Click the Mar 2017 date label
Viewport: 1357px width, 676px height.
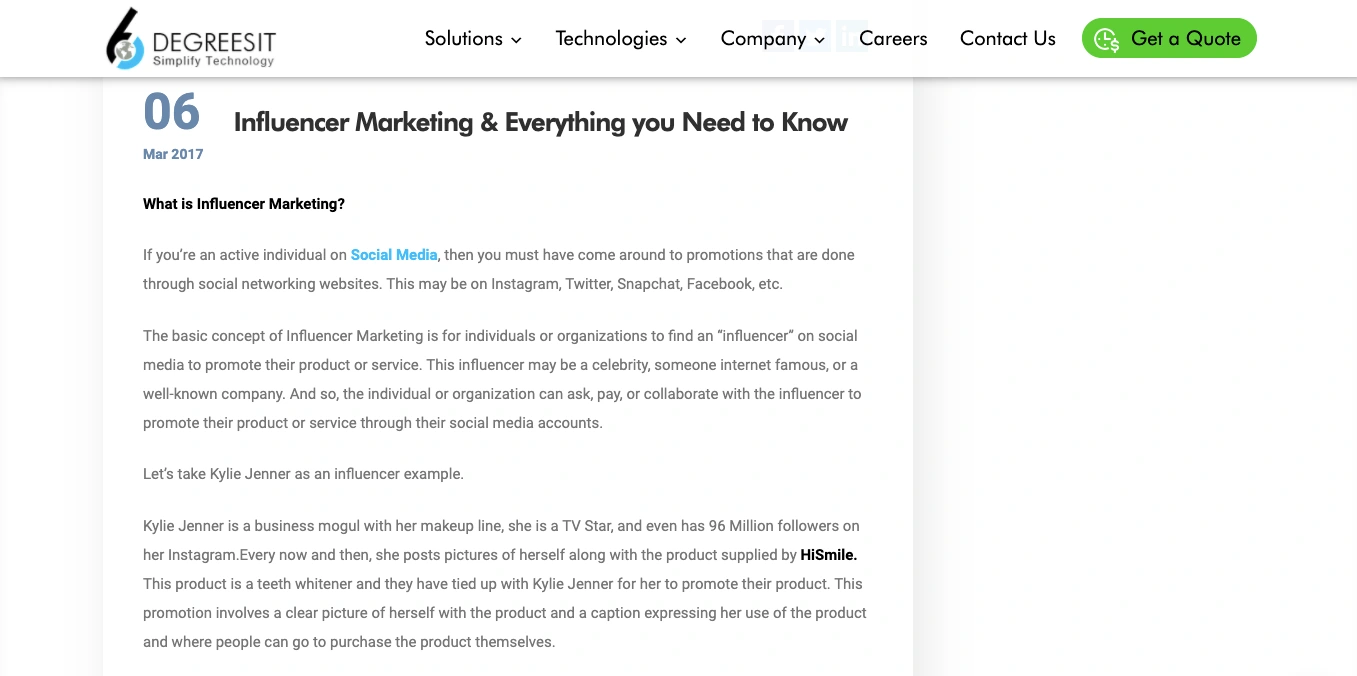click(x=173, y=154)
